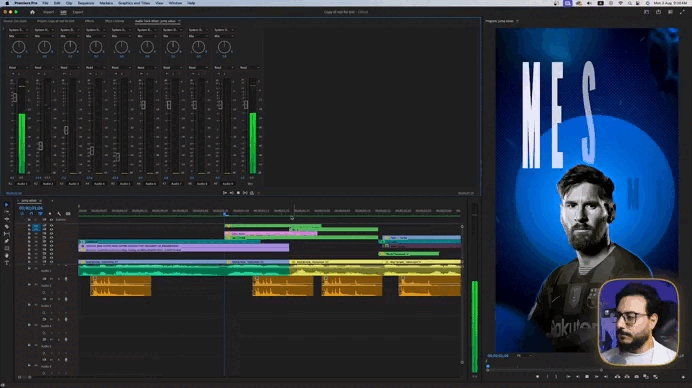
Task: Step back one frame in Program monitor
Action: tap(577, 377)
